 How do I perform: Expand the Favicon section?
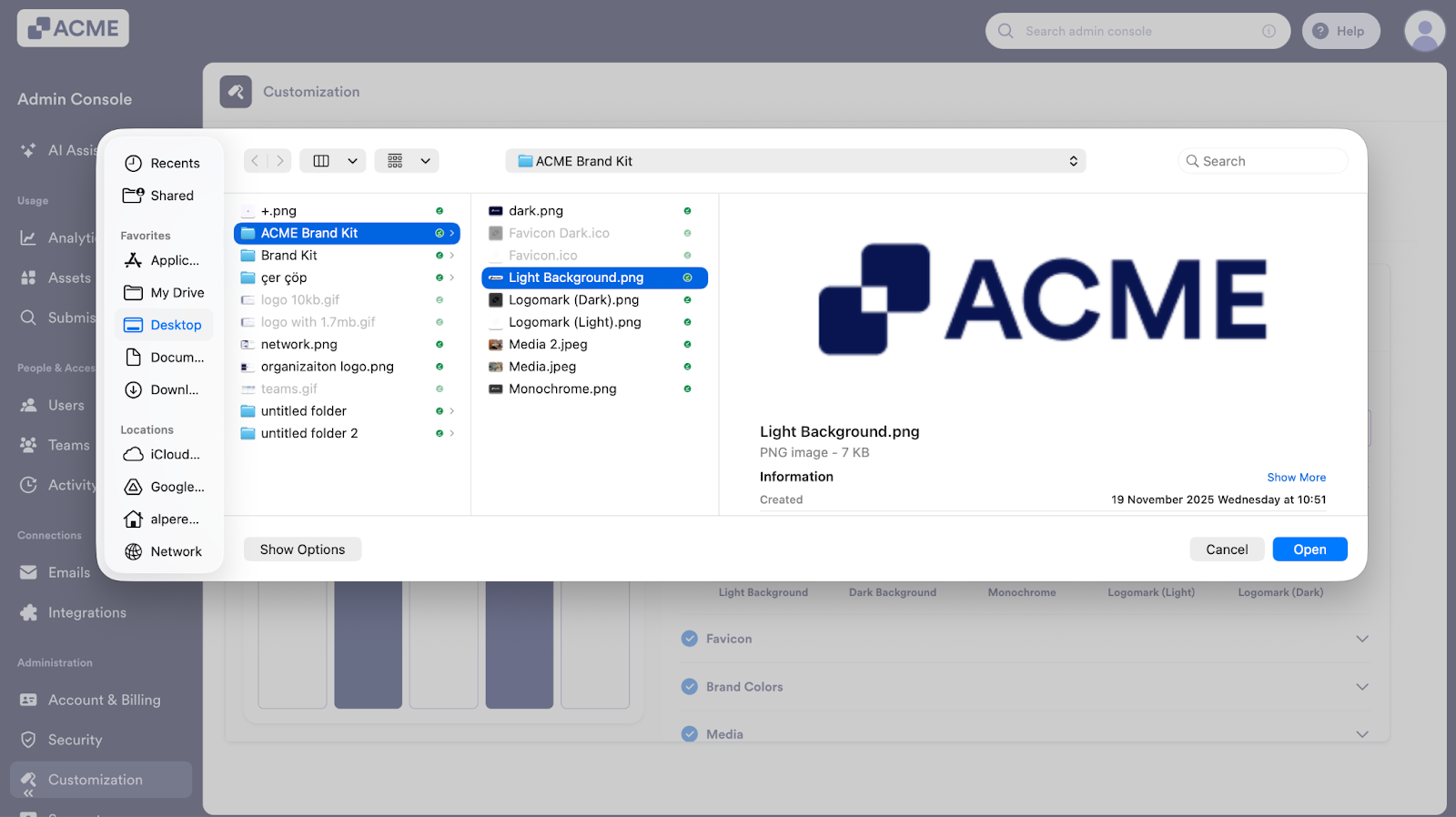[1025, 639]
